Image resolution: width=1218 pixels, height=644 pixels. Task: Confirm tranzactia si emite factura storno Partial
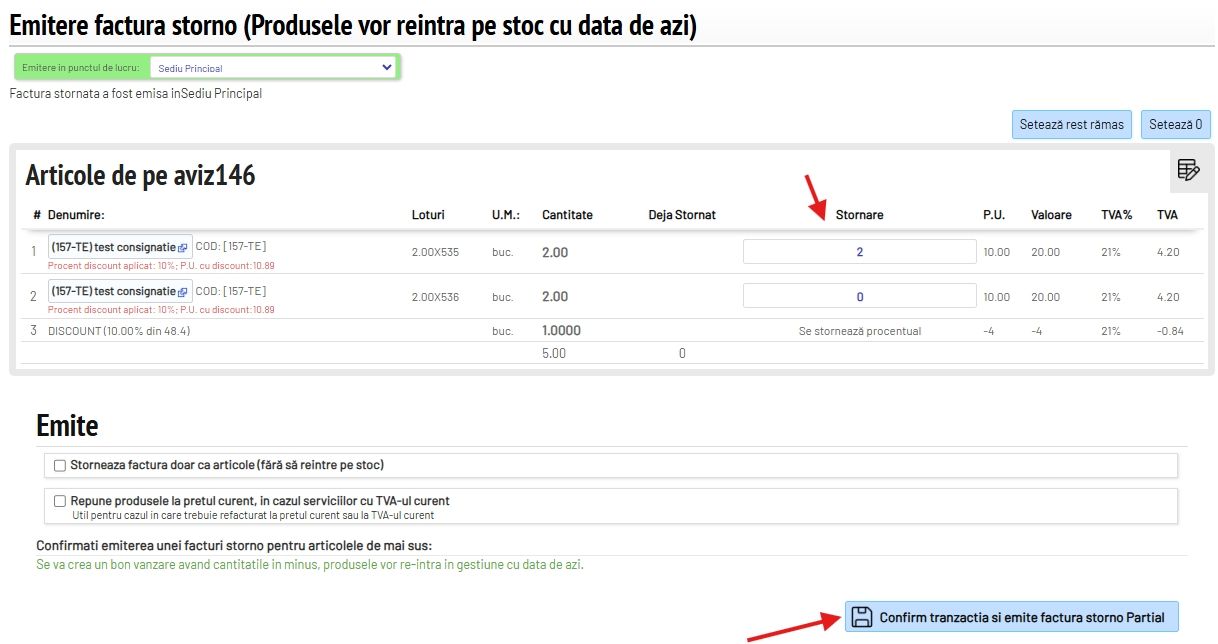(1011, 617)
